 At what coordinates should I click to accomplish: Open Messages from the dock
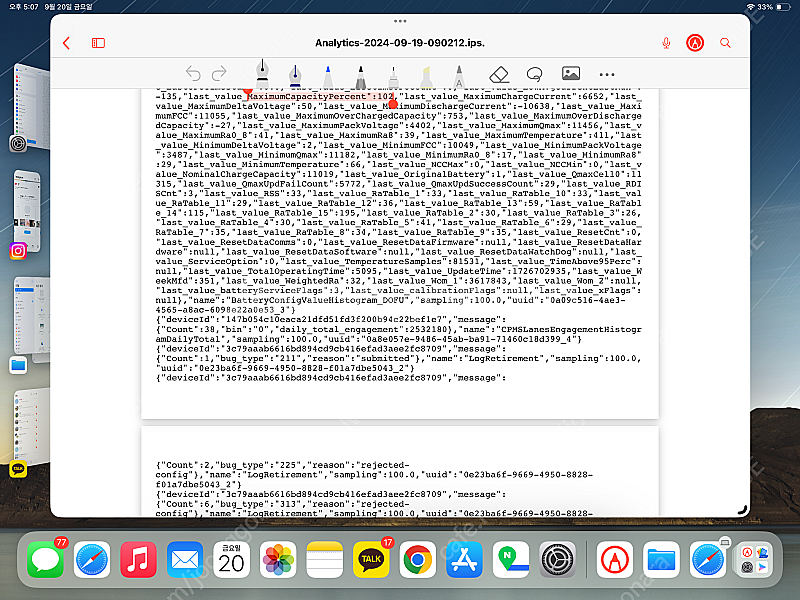point(45,560)
